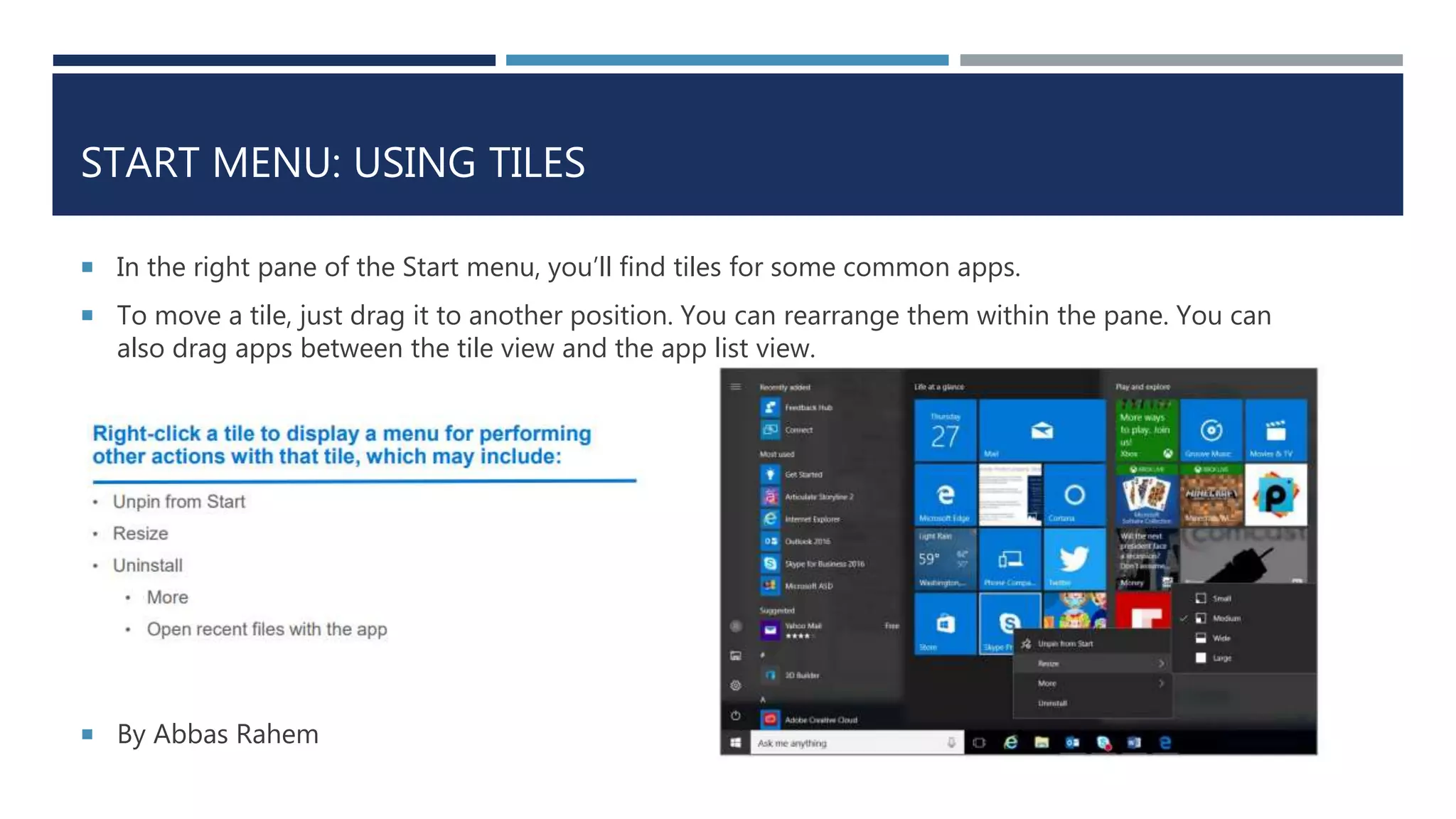Open Microsoft ASD in Most used
Image resolution: width=1456 pixels, height=819 pixels.
[797, 586]
